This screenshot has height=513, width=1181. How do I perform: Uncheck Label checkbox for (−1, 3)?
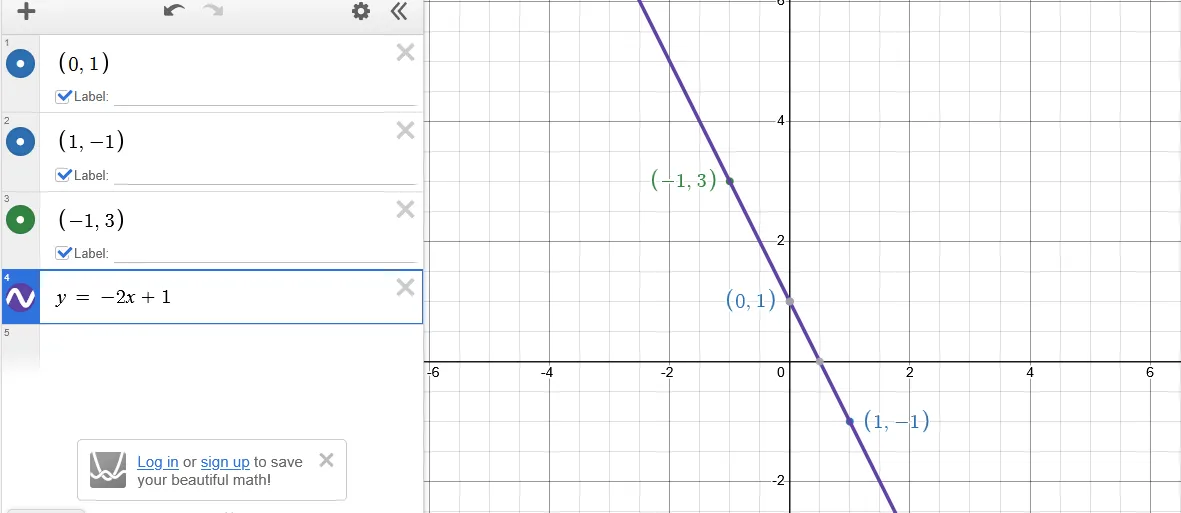(x=63, y=252)
